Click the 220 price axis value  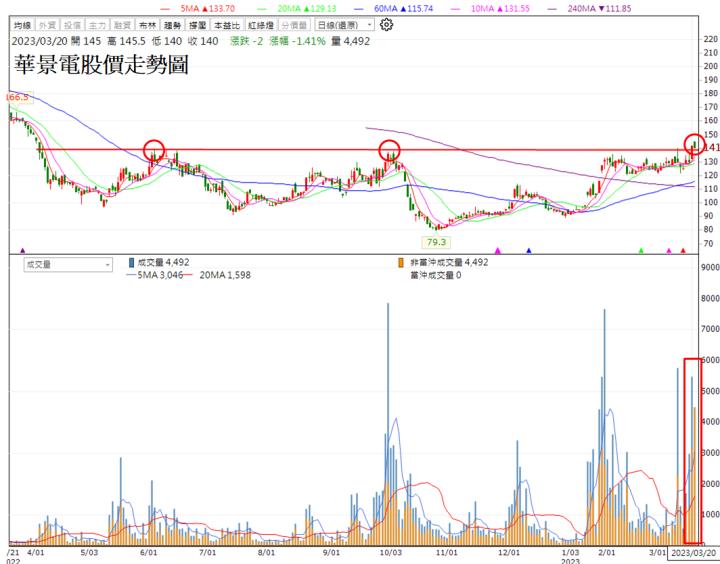coord(710,39)
